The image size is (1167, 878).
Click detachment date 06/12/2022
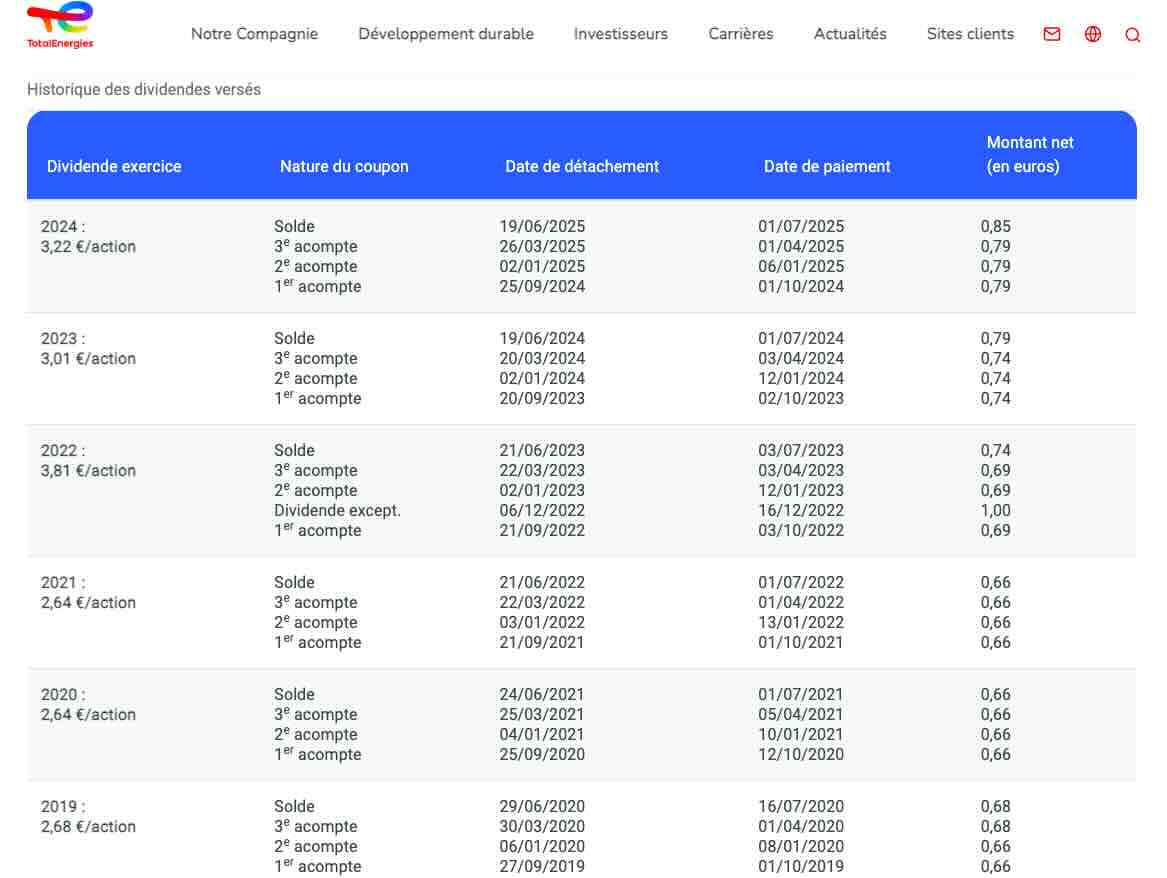pos(542,510)
